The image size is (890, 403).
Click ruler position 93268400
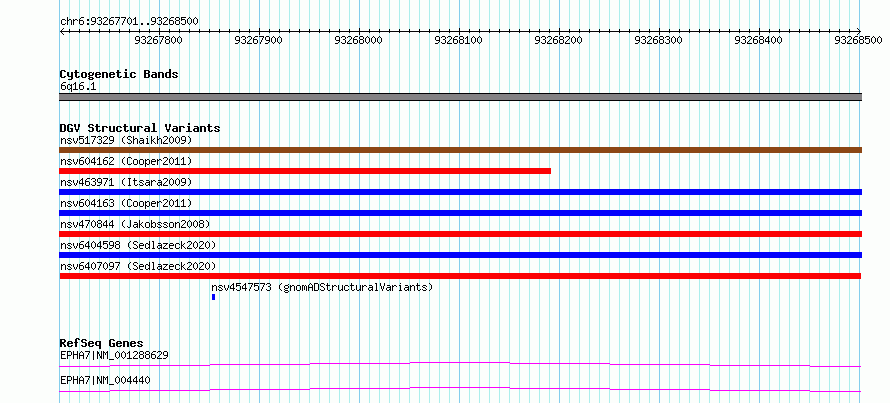point(759,40)
